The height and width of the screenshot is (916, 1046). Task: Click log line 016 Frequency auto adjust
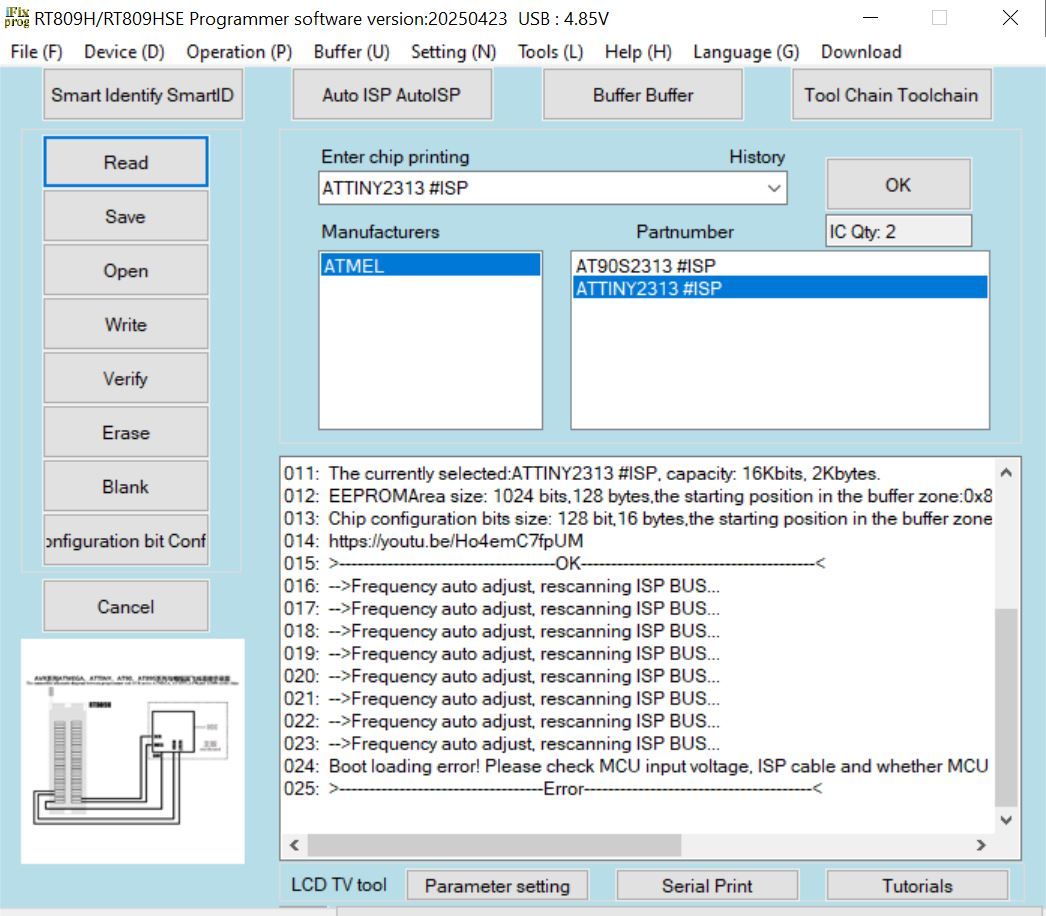(x=502, y=586)
